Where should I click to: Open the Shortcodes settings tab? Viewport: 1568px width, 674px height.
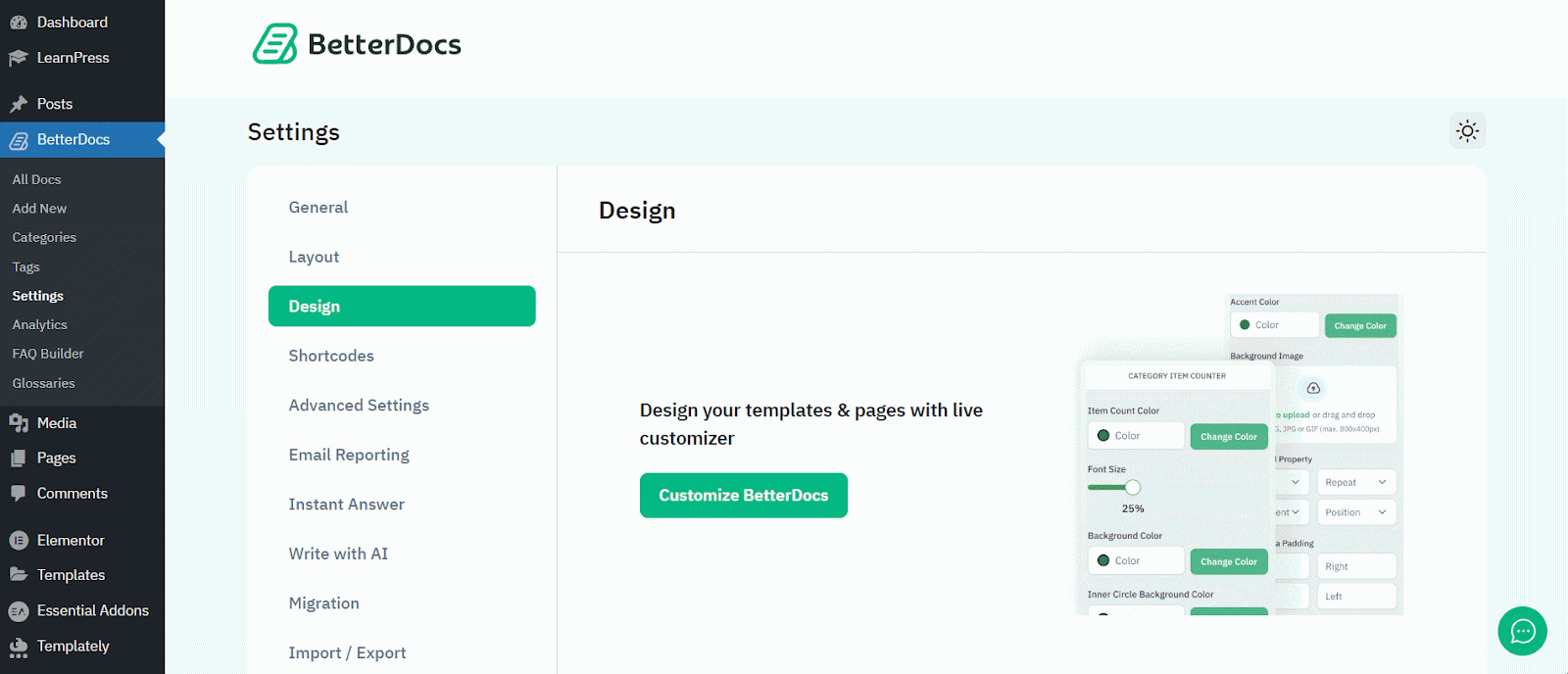tap(330, 356)
